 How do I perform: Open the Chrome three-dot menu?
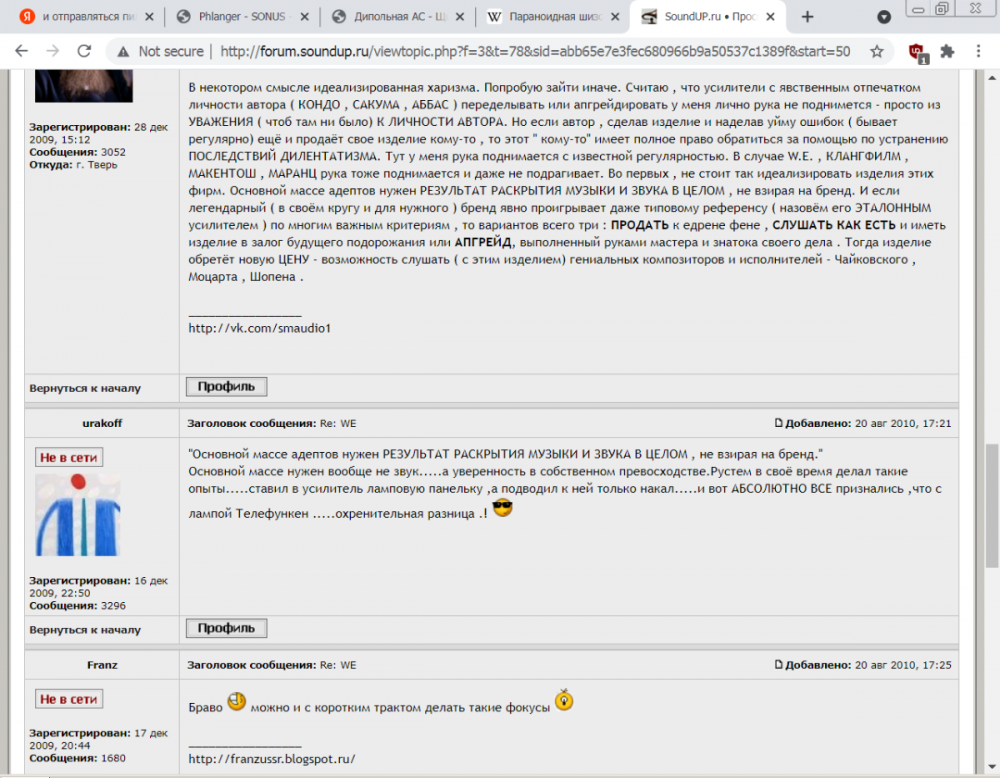click(x=977, y=49)
